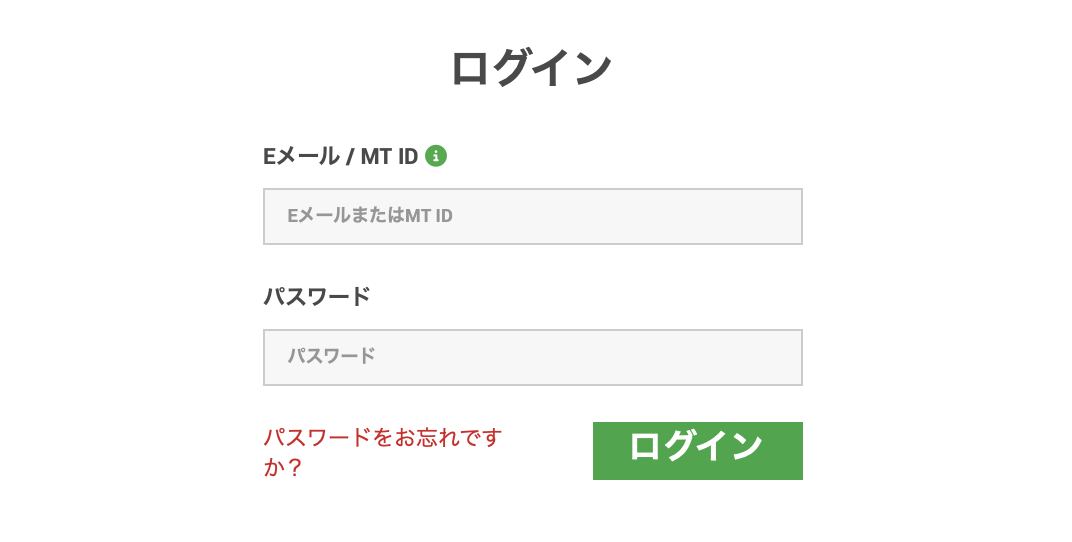Click the green info icon beside MT ID
The width and height of the screenshot is (1072, 542).
tap(436, 156)
